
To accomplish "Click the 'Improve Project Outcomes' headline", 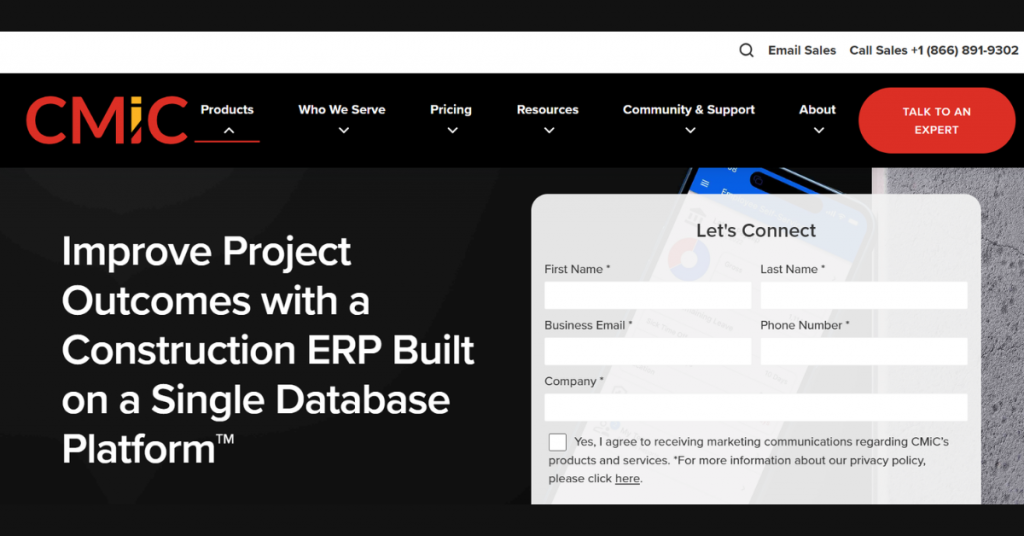I will click(x=268, y=350).
